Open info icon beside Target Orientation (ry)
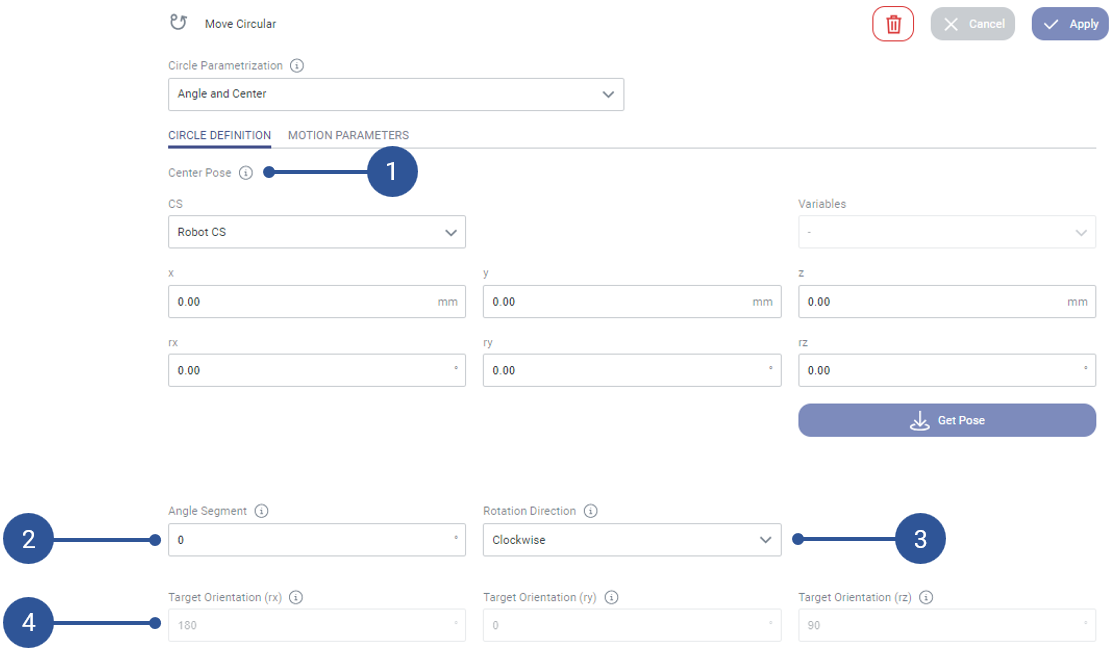This screenshot has width=1113, height=650. [x=611, y=597]
